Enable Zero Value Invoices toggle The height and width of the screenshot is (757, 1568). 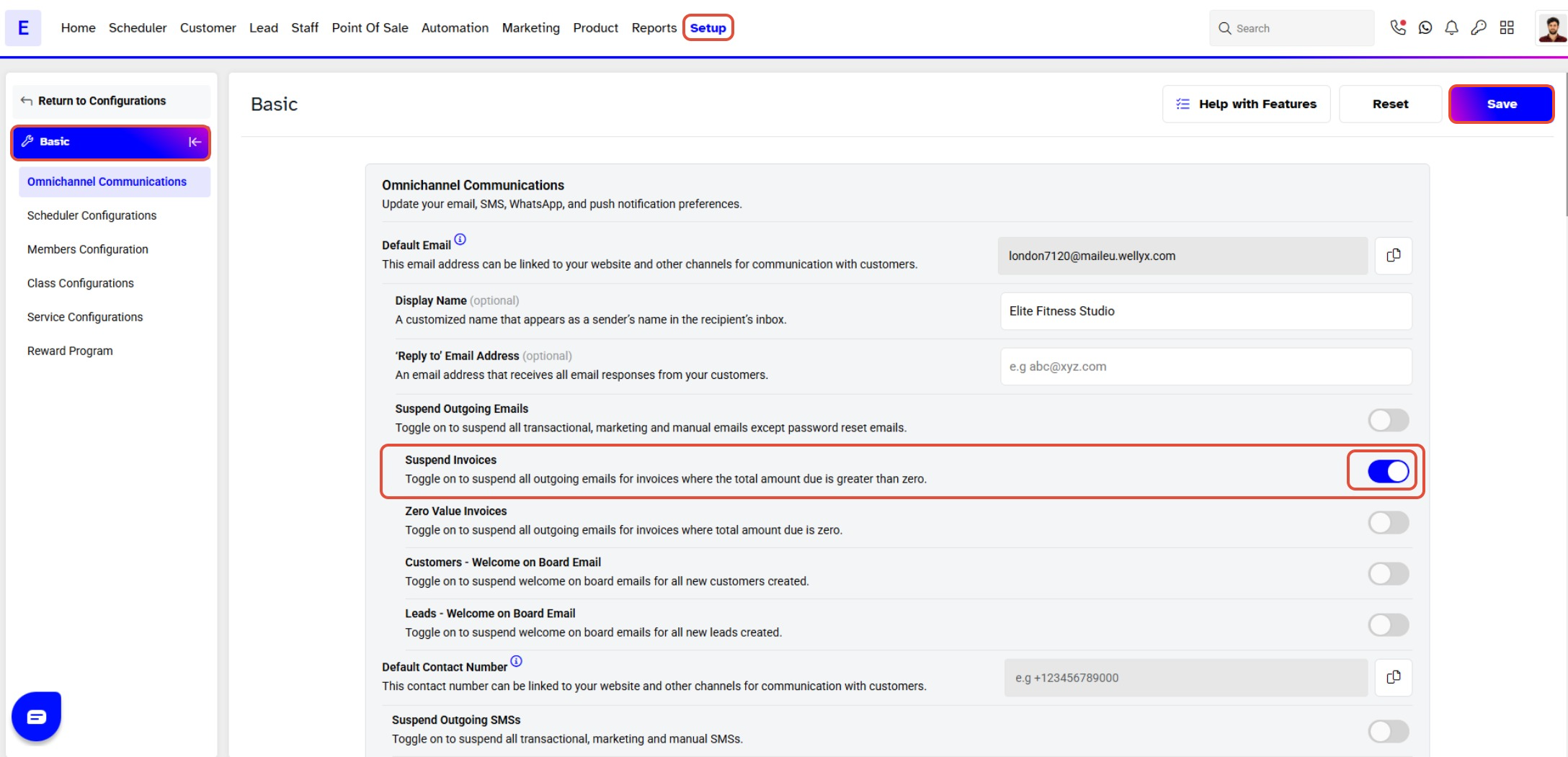click(1389, 522)
